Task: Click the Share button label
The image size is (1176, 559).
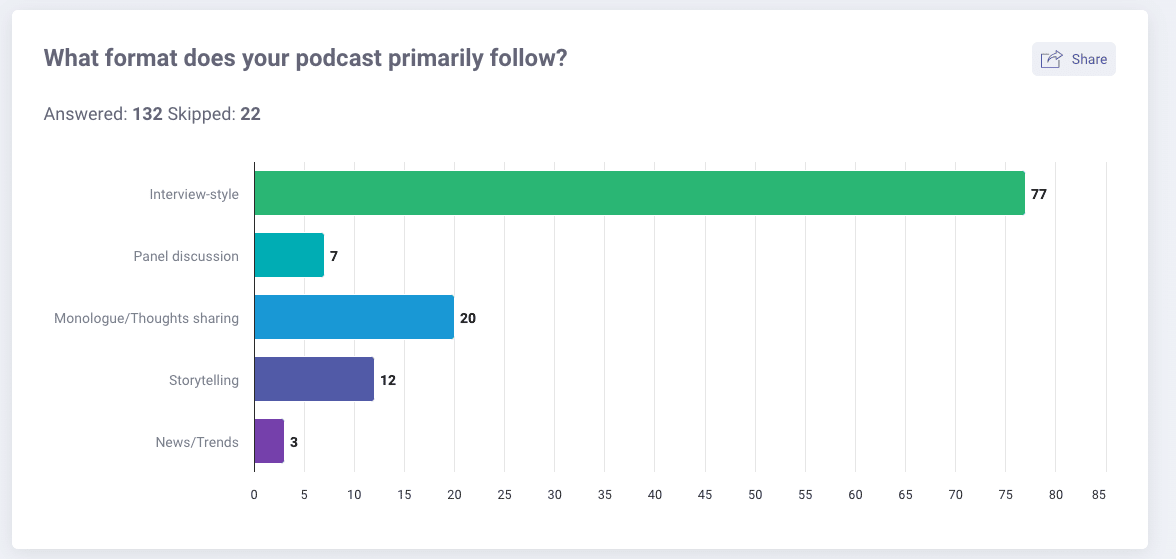Action: click(x=1089, y=59)
